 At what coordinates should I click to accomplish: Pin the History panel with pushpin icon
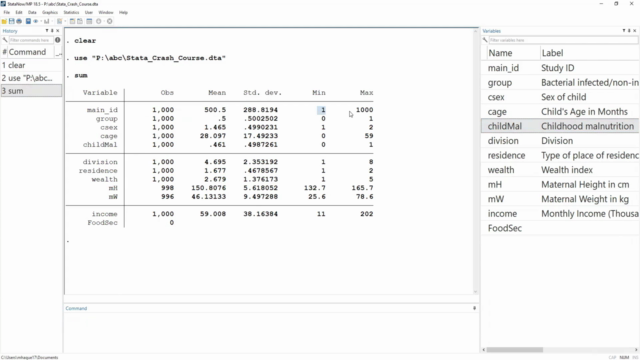point(52,31)
